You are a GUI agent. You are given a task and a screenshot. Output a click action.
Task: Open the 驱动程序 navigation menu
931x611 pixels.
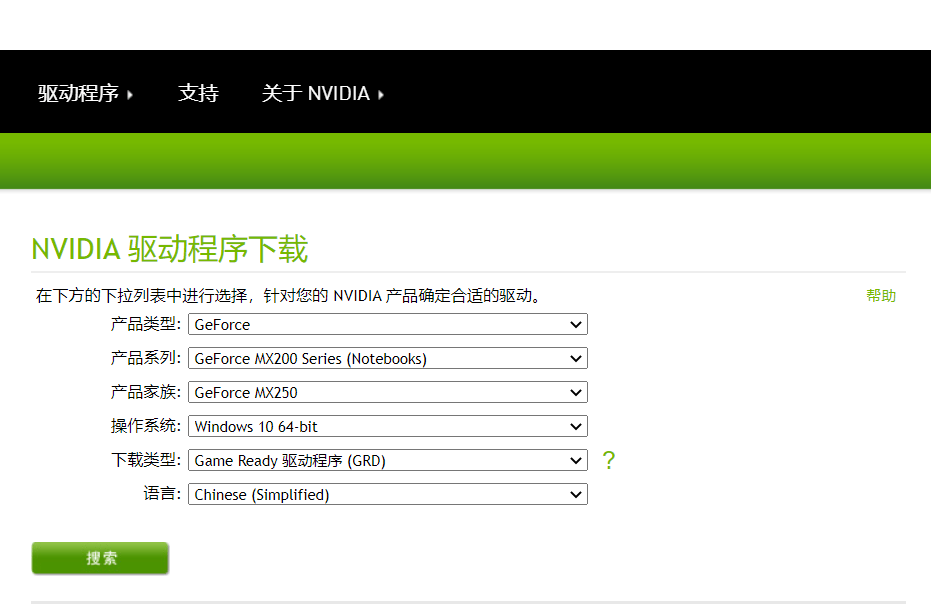click(85, 93)
